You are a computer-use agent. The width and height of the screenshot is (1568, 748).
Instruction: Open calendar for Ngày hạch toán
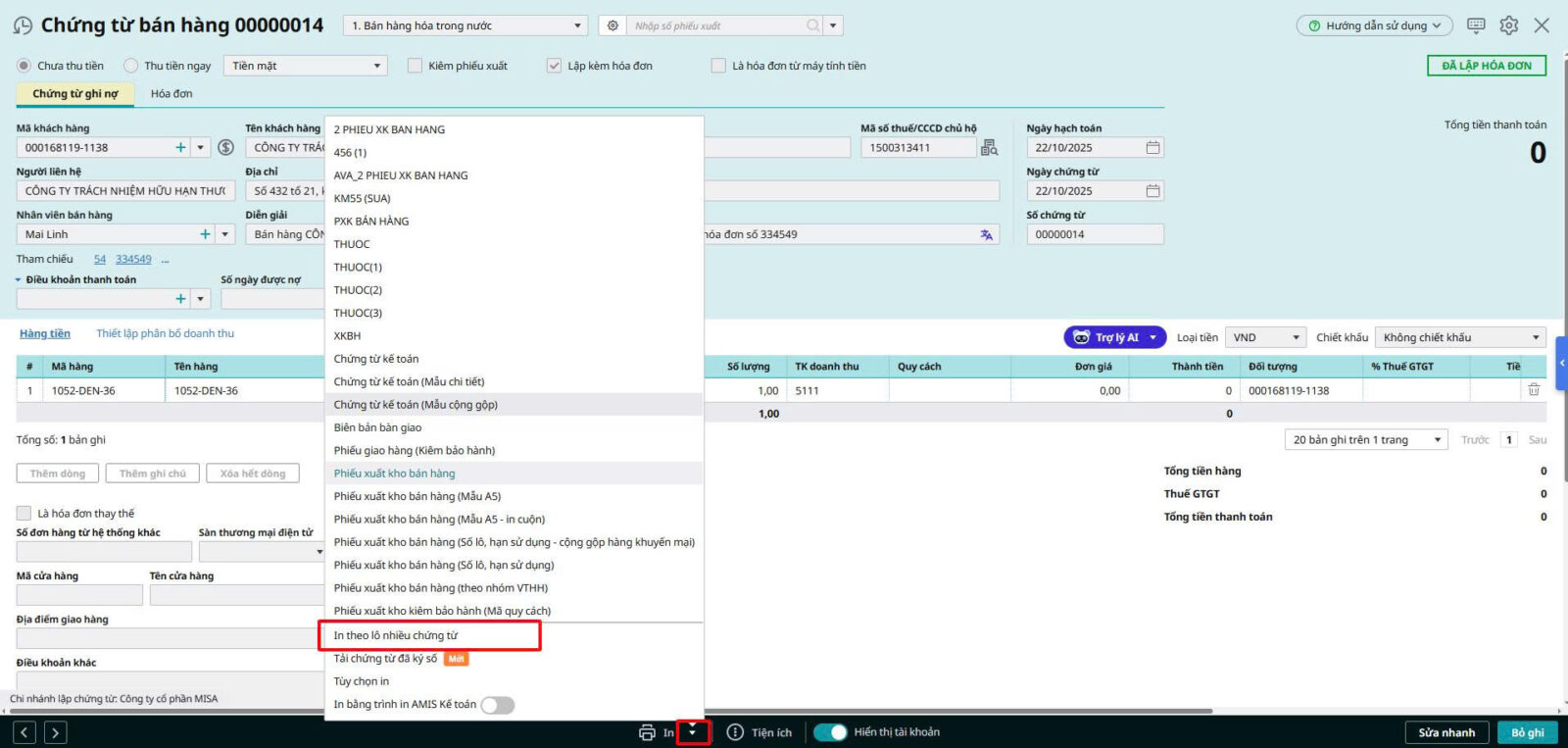click(x=1152, y=148)
